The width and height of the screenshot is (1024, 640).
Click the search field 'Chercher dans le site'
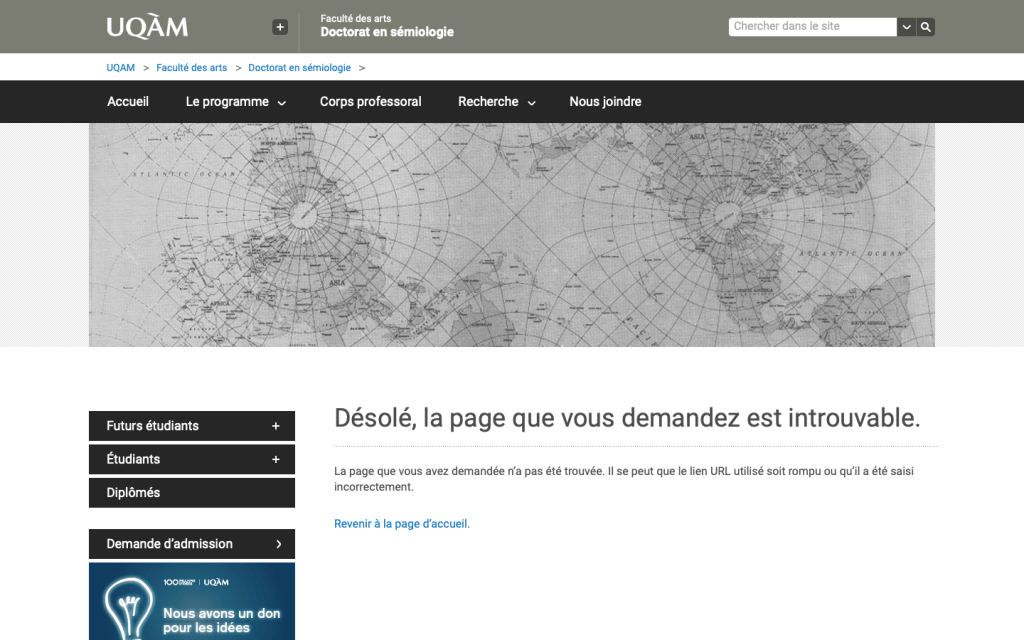[x=812, y=27]
